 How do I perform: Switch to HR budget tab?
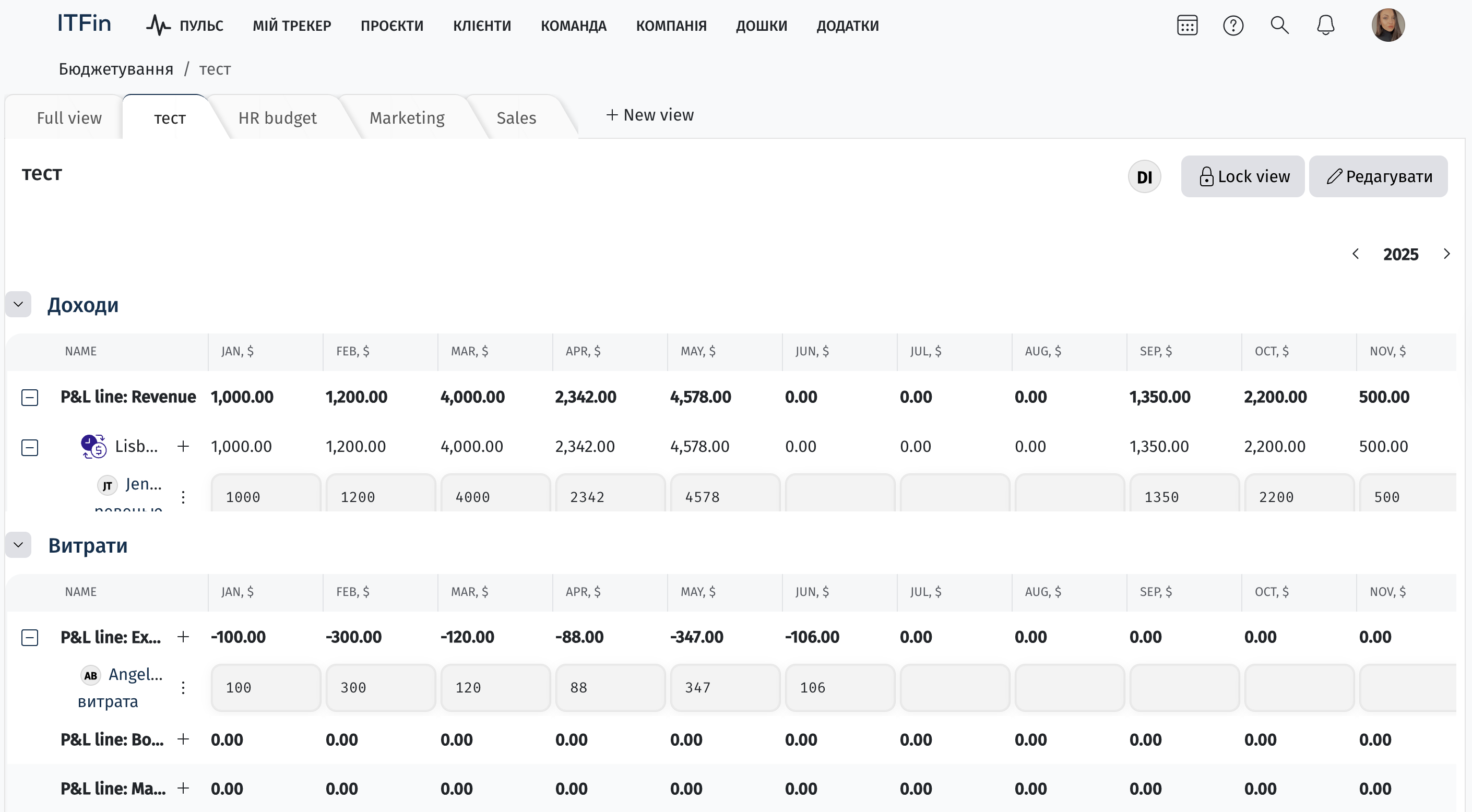(x=277, y=118)
